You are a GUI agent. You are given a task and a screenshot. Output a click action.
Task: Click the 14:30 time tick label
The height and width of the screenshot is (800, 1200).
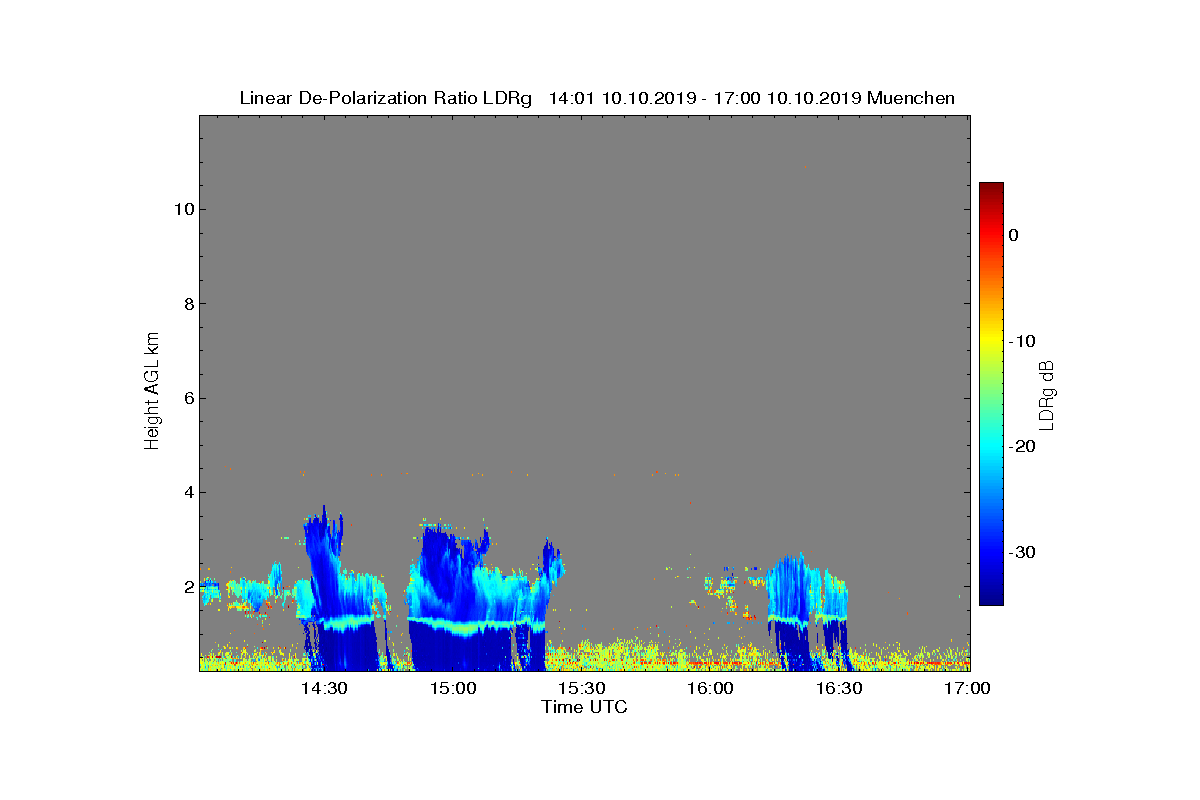pyautogui.click(x=324, y=688)
